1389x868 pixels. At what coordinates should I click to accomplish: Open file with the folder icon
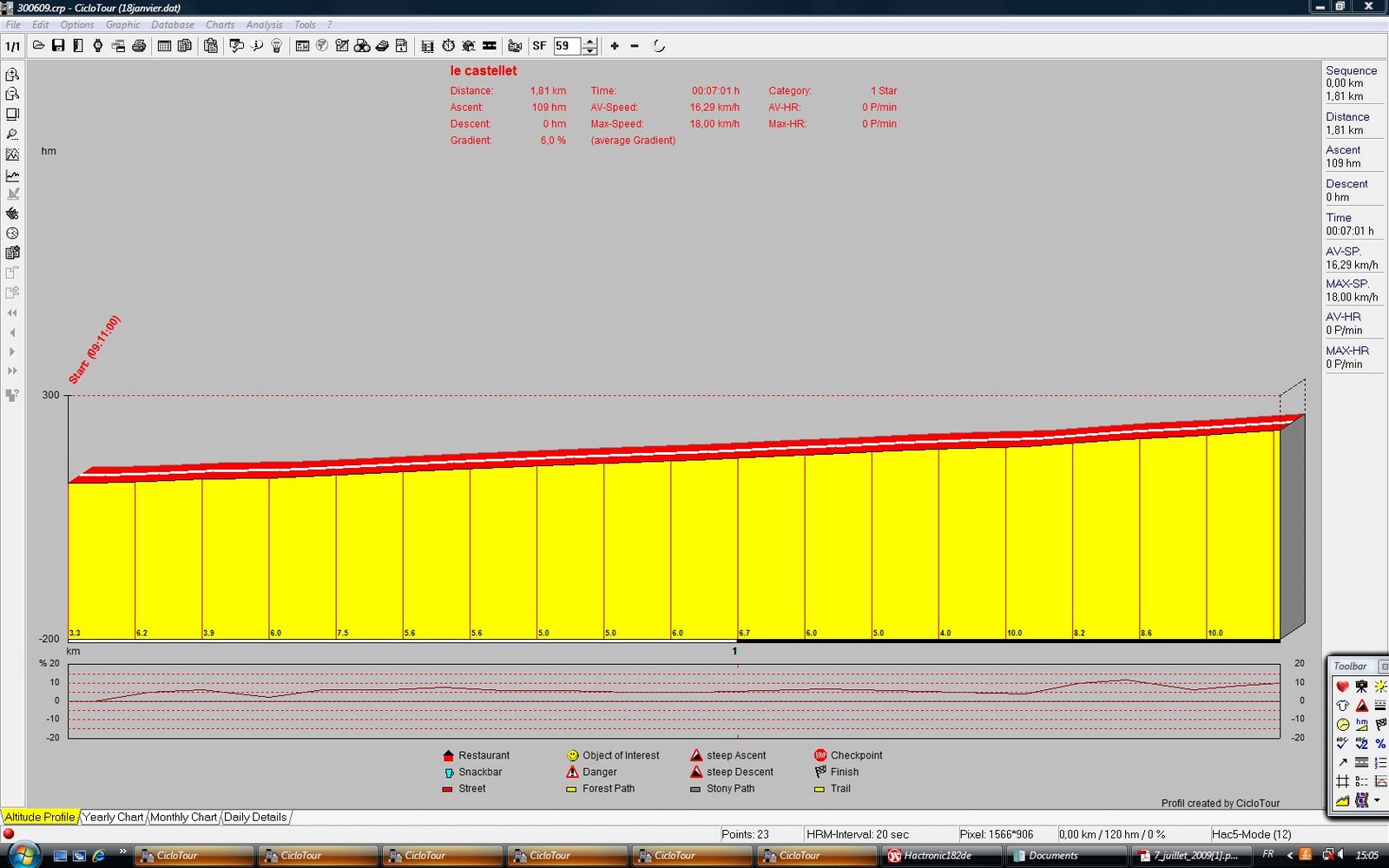click(x=38, y=46)
